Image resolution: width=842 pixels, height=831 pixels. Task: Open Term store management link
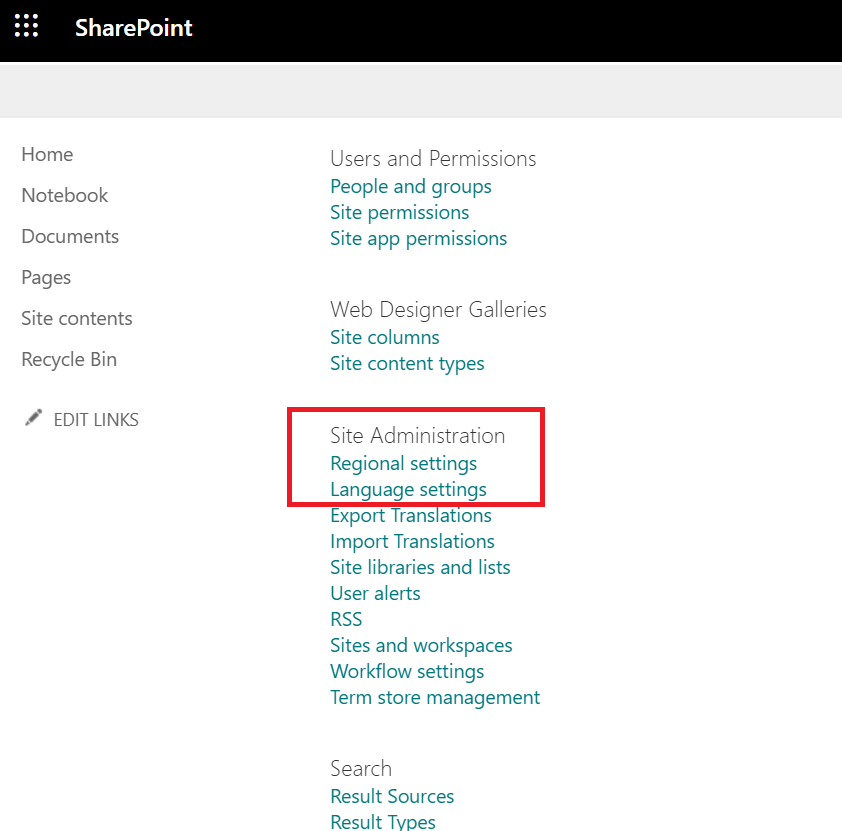coord(435,698)
